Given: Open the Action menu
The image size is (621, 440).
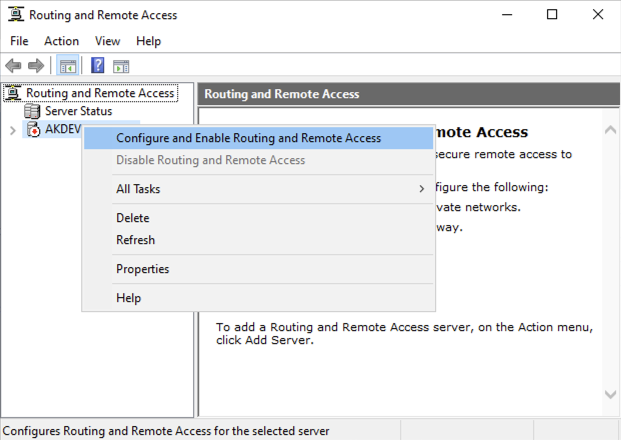Looking at the screenshot, I should pos(61,41).
